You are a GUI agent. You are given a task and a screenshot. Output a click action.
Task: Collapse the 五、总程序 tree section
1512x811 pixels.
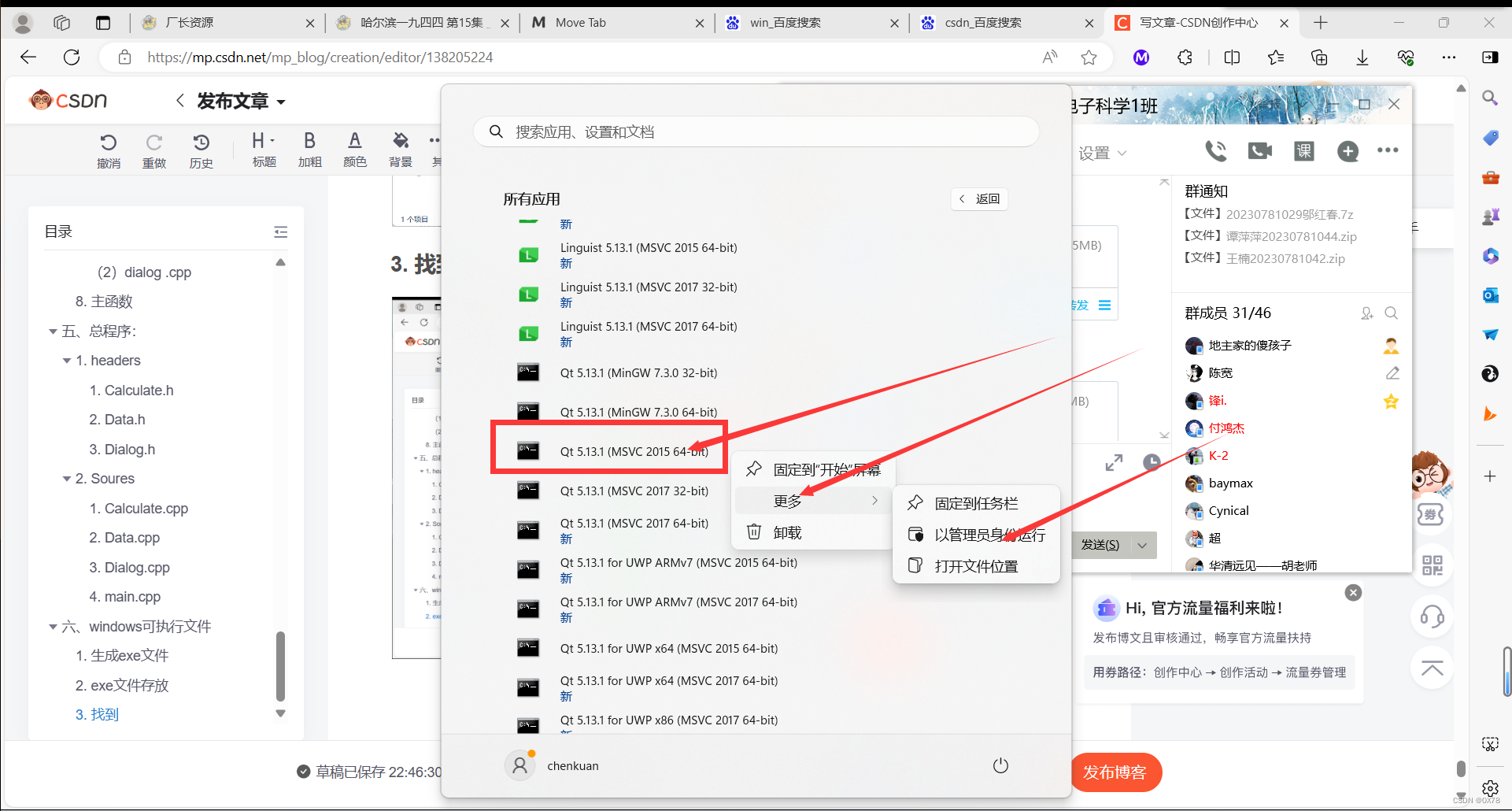point(53,331)
